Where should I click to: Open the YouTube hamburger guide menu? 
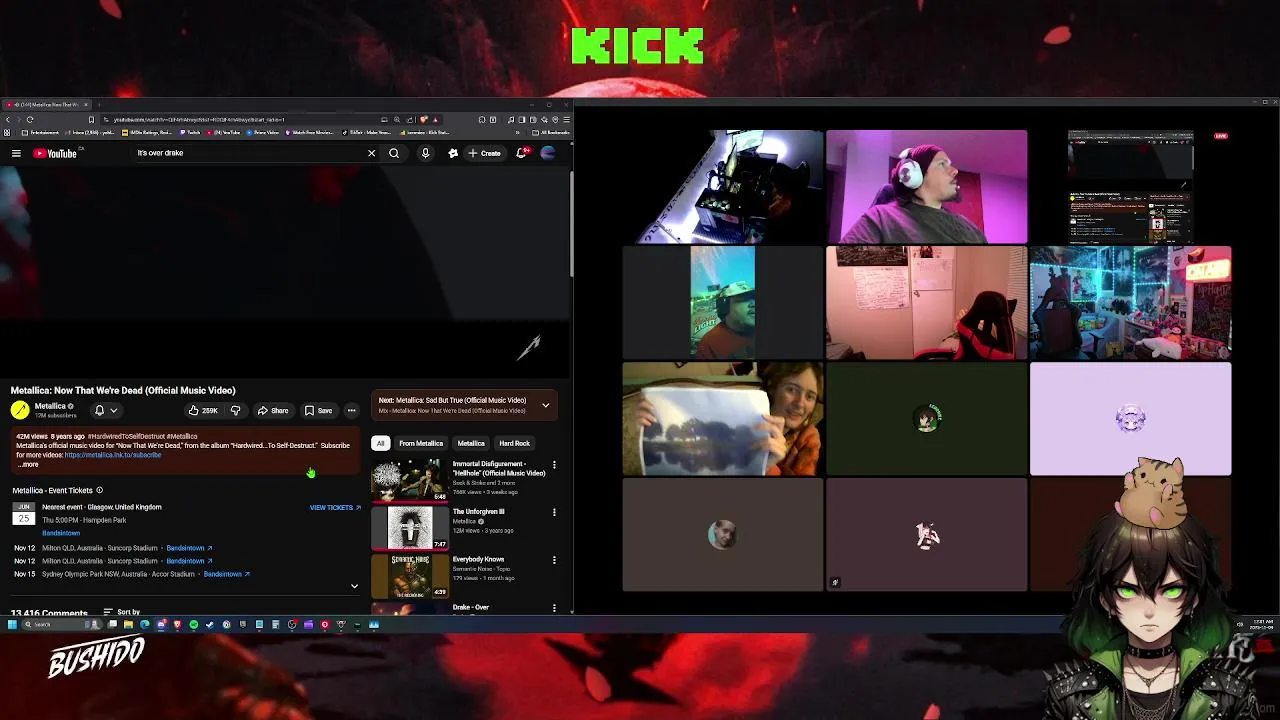[16, 153]
